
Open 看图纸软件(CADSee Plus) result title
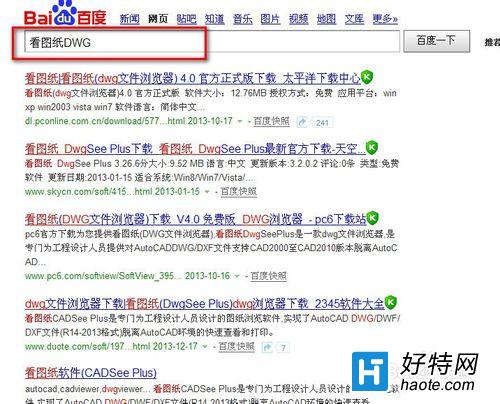[91, 373]
